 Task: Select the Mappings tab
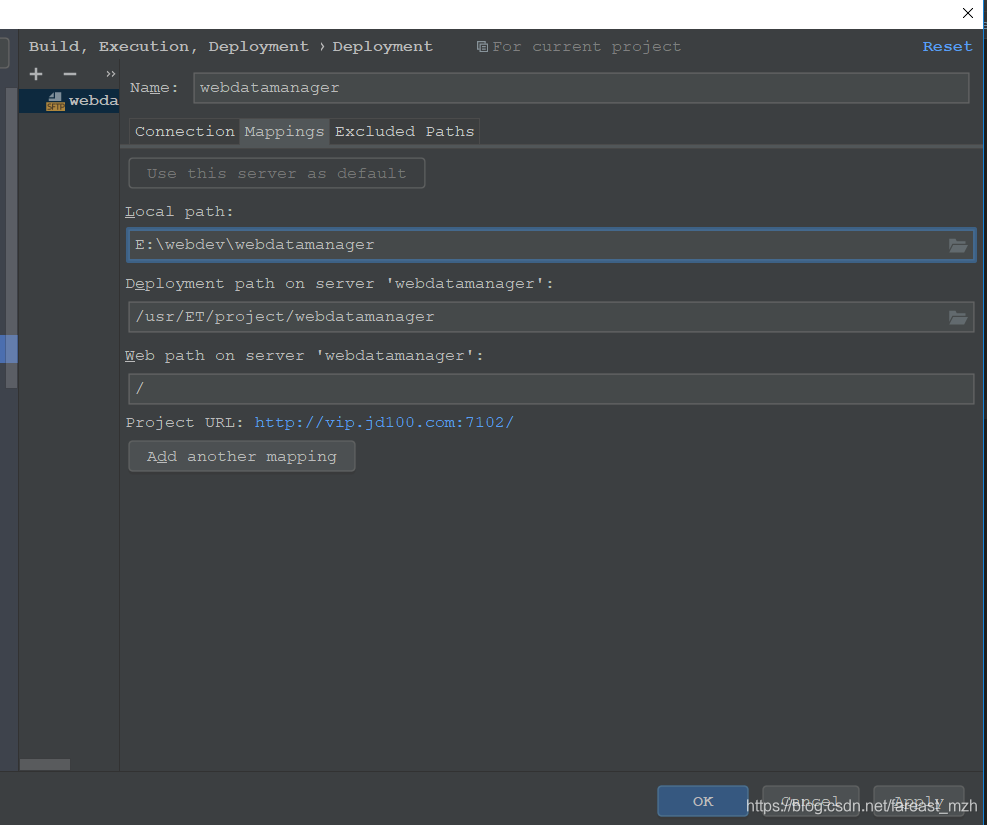[x=283, y=131]
